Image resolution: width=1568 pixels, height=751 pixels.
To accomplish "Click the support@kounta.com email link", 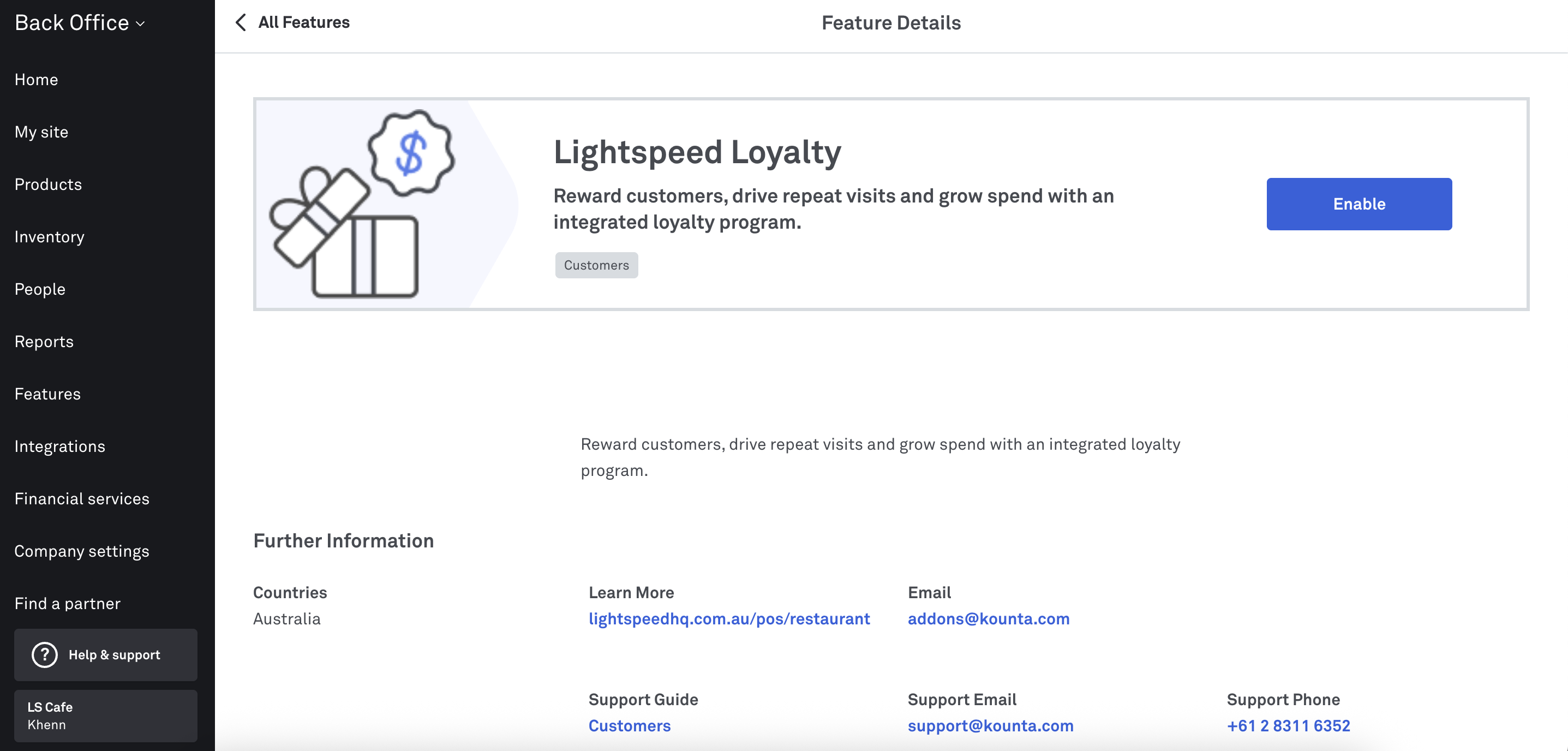I will click(x=990, y=725).
